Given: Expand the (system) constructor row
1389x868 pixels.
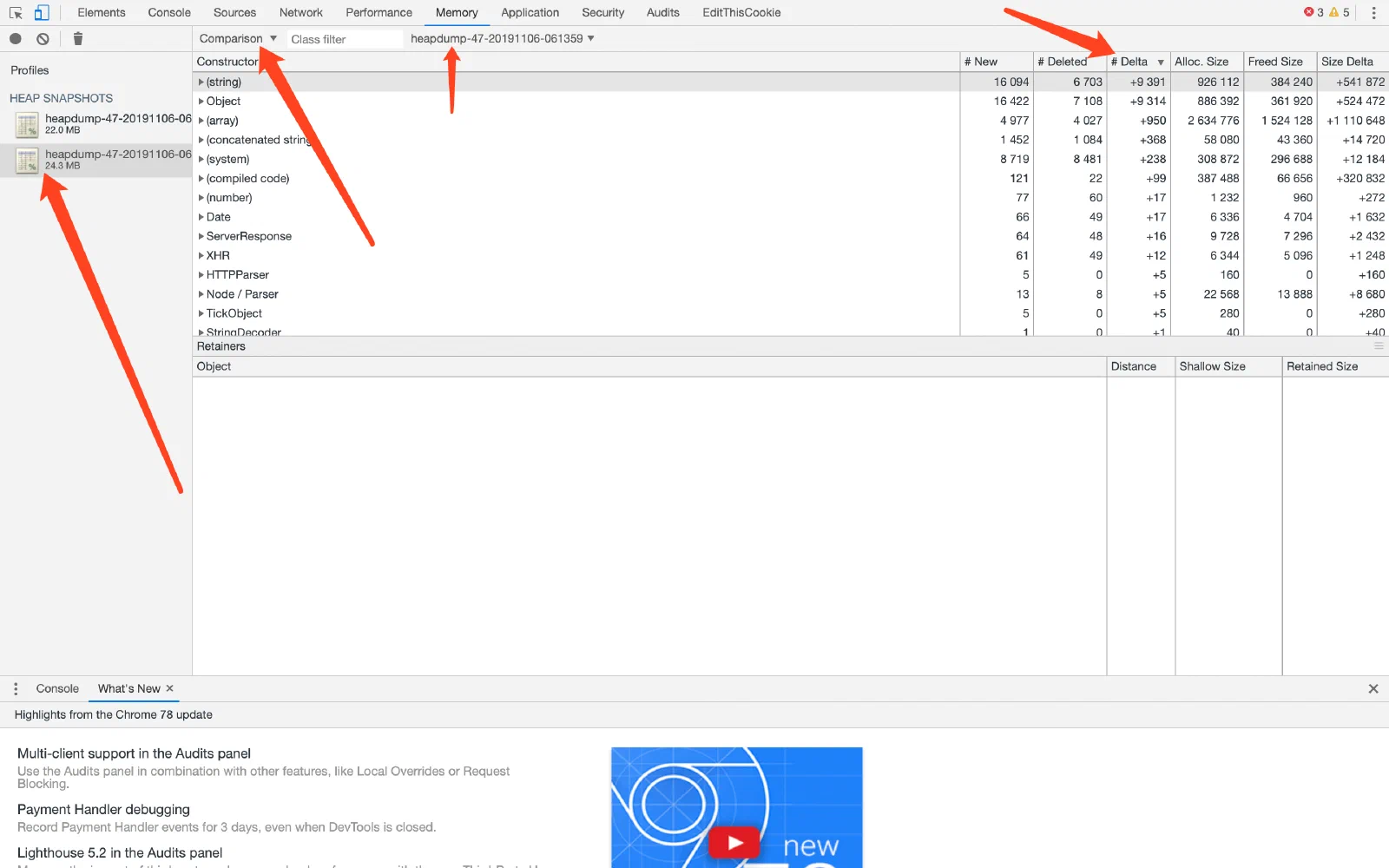Looking at the screenshot, I should pos(201,159).
